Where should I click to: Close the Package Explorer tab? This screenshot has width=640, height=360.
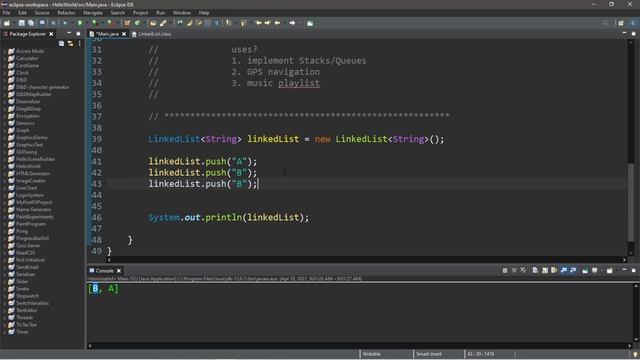[x=51, y=34]
